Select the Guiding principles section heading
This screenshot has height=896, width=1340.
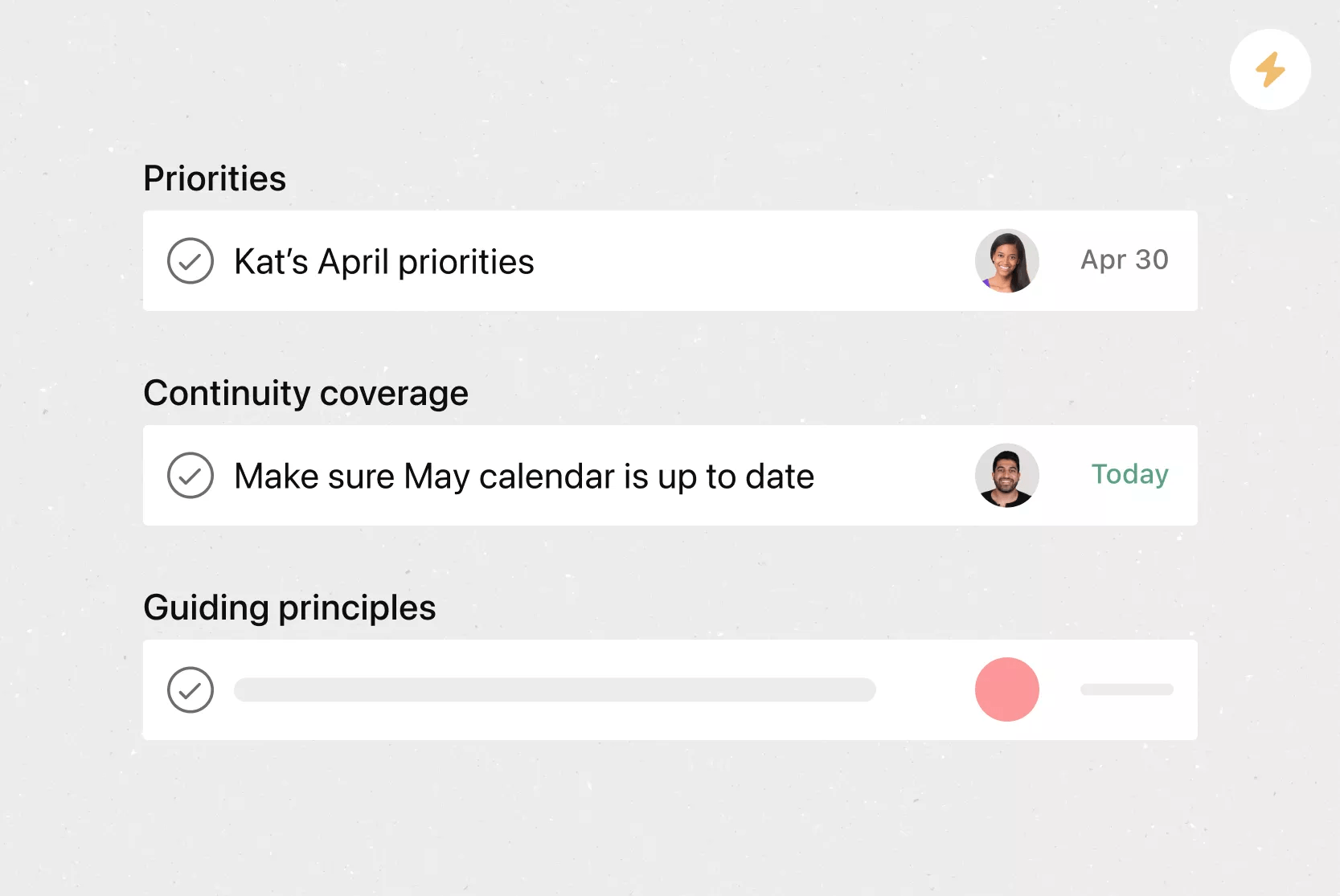(289, 608)
